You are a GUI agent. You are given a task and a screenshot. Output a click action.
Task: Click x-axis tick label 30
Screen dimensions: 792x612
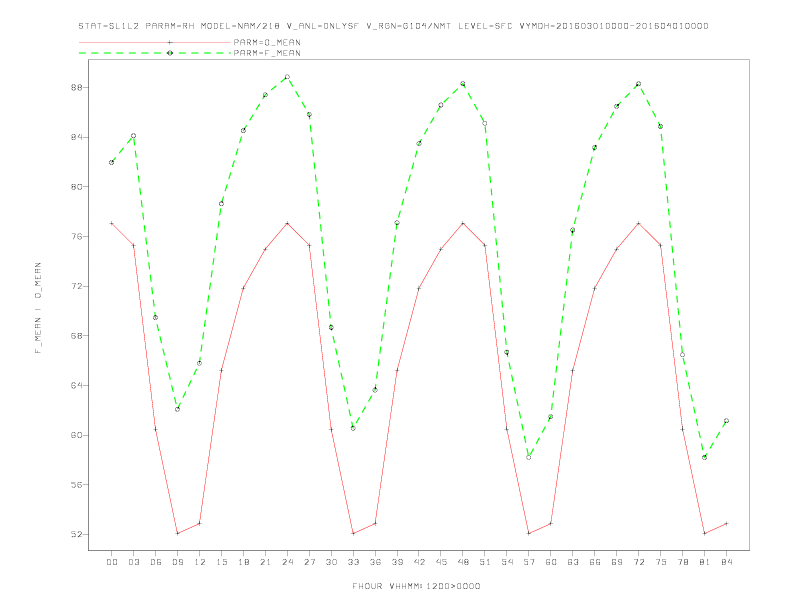[331, 562]
